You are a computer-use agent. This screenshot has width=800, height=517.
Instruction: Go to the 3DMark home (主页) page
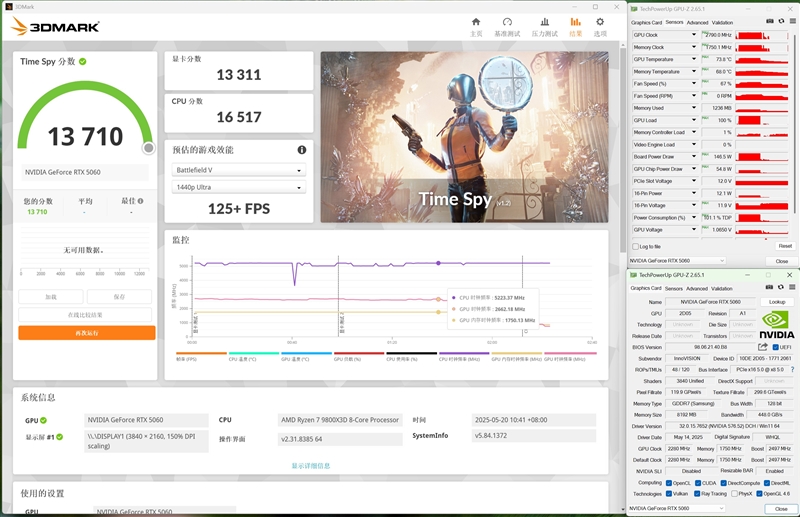click(x=476, y=27)
